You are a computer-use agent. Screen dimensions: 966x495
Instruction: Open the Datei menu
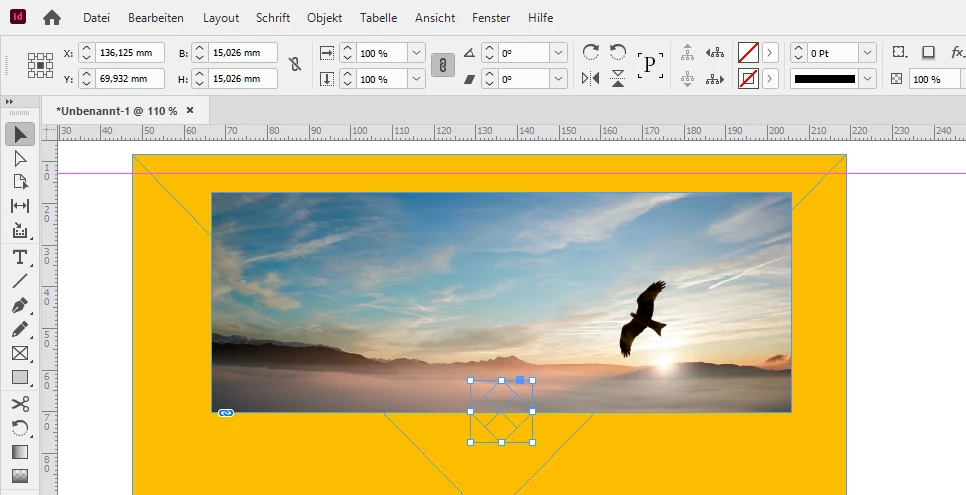click(x=96, y=18)
